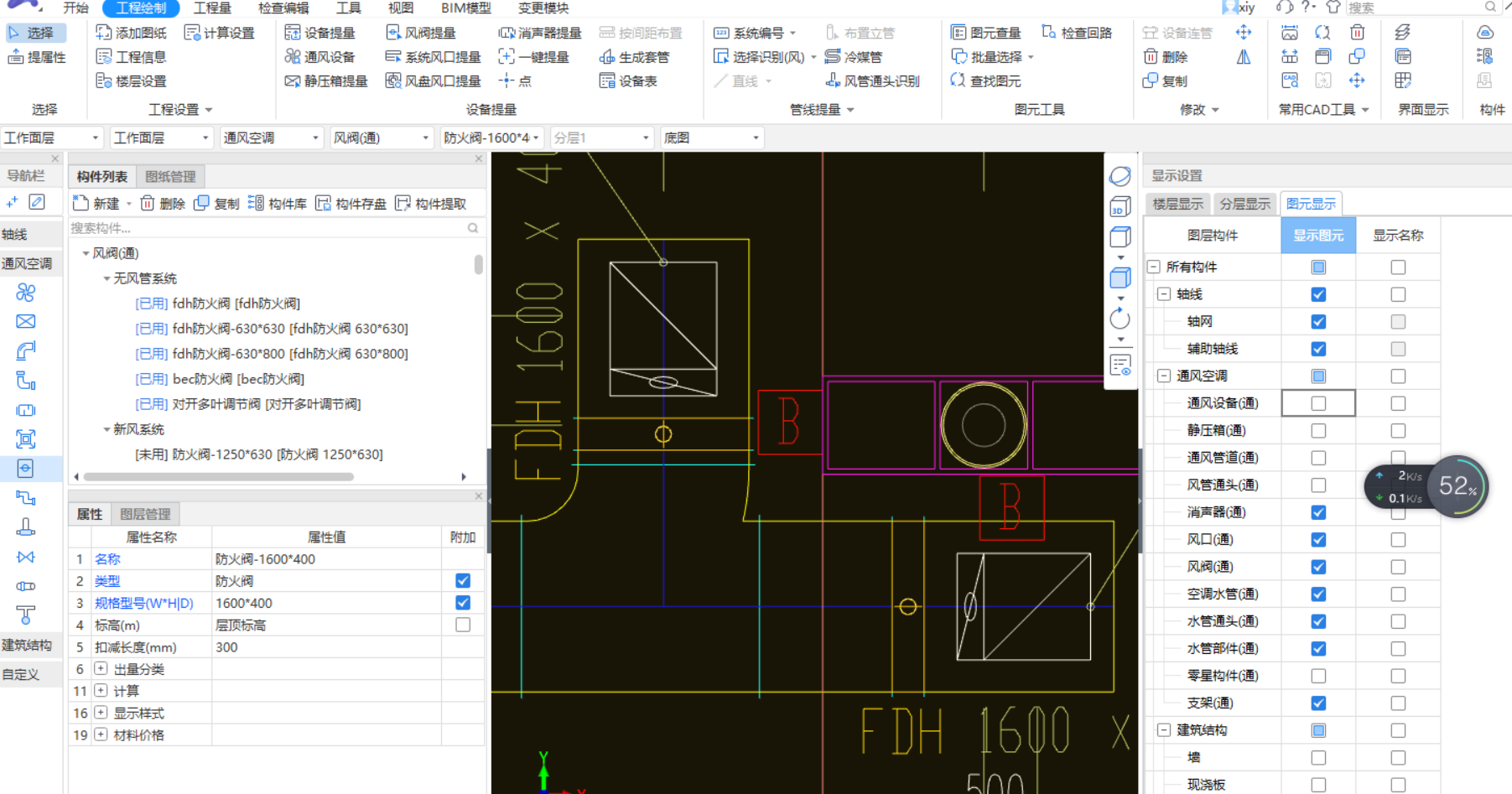
Task: Select the 冷媒管 tool
Action: 854,57
